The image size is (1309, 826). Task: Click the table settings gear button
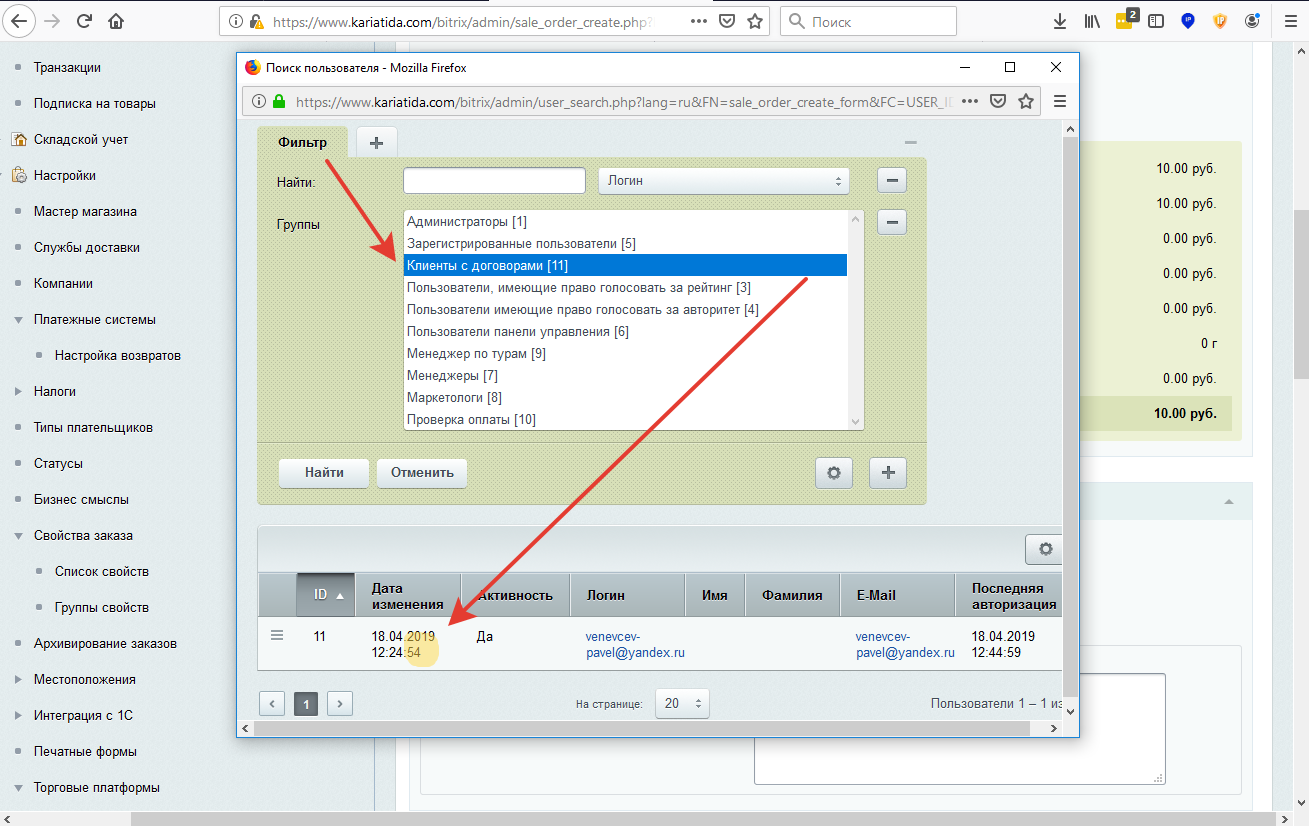pyautogui.click(x=1045, y=549)
